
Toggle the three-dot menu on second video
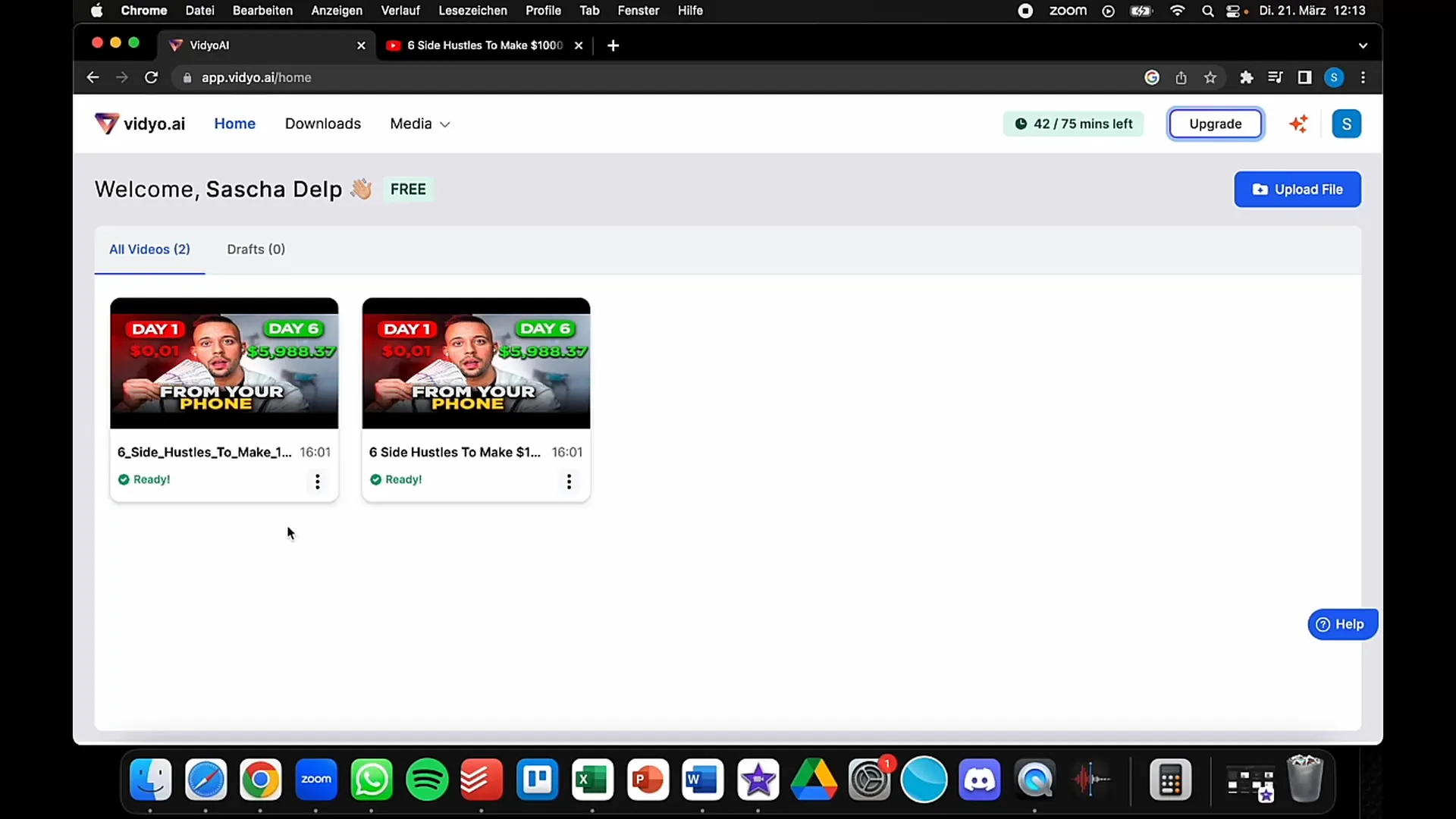point(569,481)
